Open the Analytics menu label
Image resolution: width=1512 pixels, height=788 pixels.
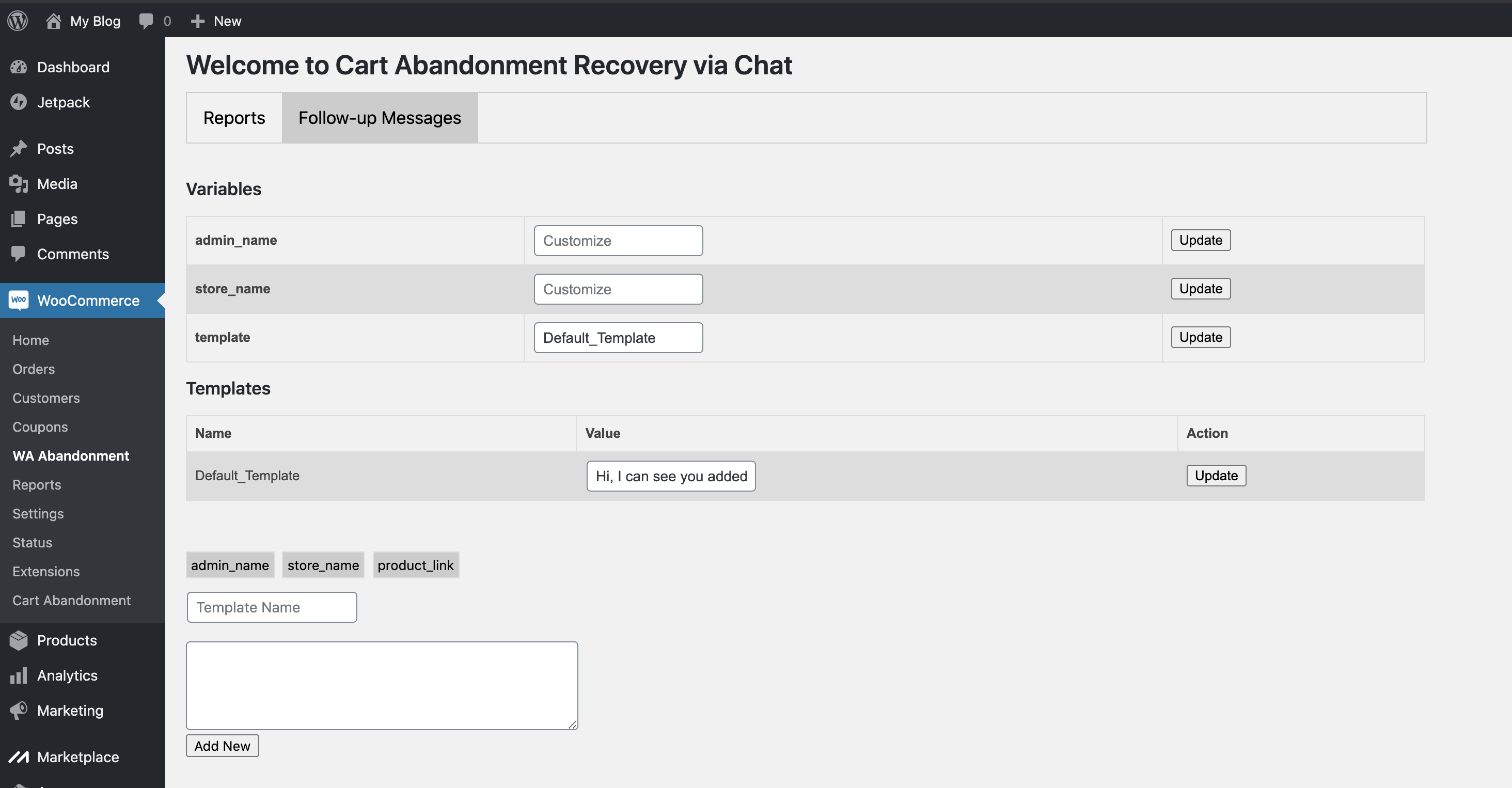[67, 675]
